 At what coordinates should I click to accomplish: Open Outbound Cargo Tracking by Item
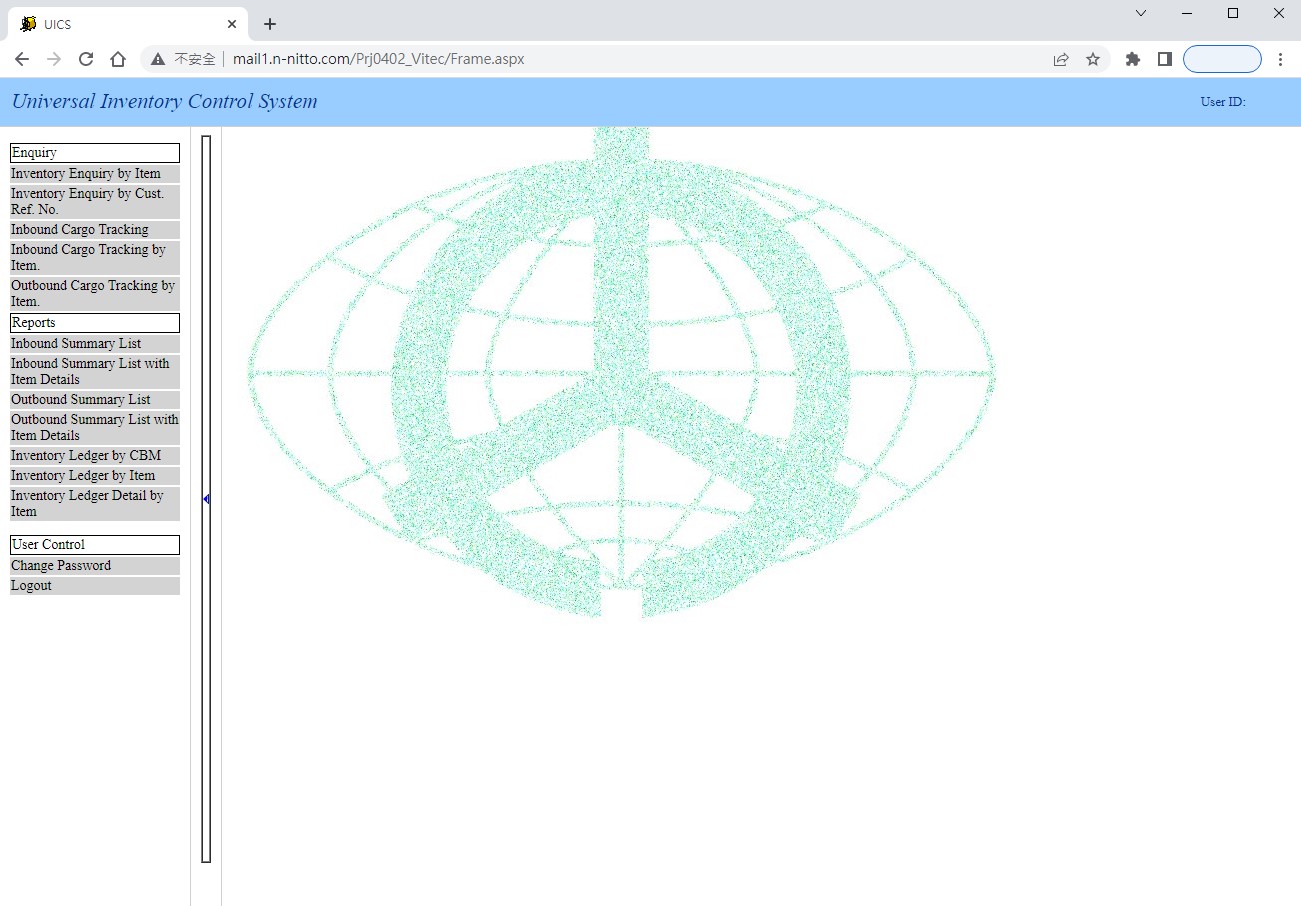pos(95,294)
